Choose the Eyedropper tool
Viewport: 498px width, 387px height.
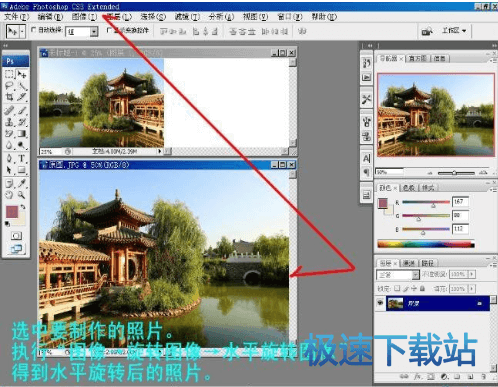click(x=22, y=183)
